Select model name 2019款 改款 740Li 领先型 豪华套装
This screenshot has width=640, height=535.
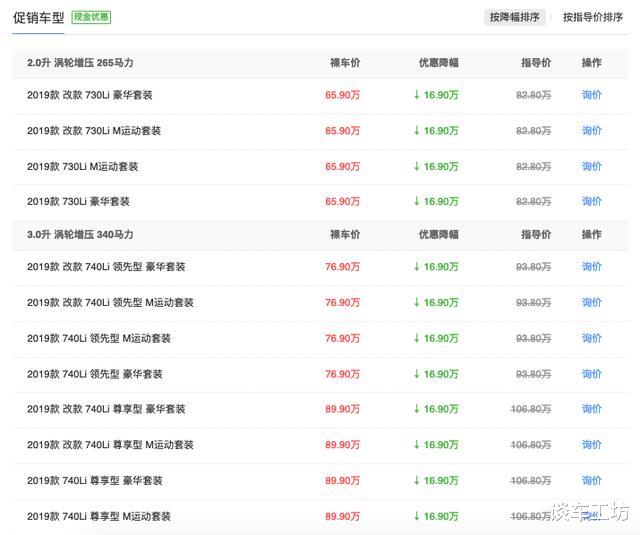[x=106, y=266]
